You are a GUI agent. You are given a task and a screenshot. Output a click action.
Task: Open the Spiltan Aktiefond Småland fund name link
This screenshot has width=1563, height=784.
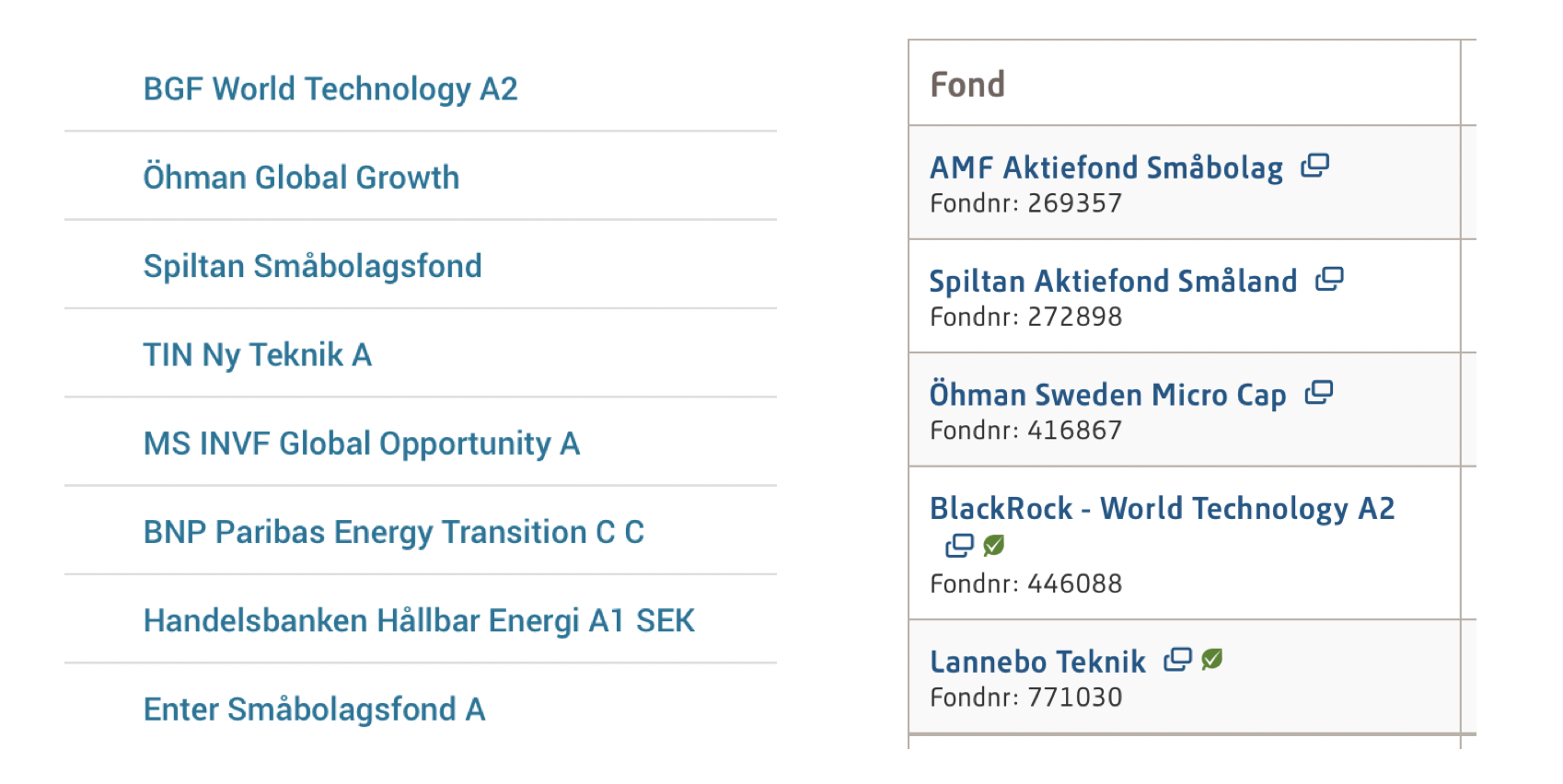click(1114, 281)
